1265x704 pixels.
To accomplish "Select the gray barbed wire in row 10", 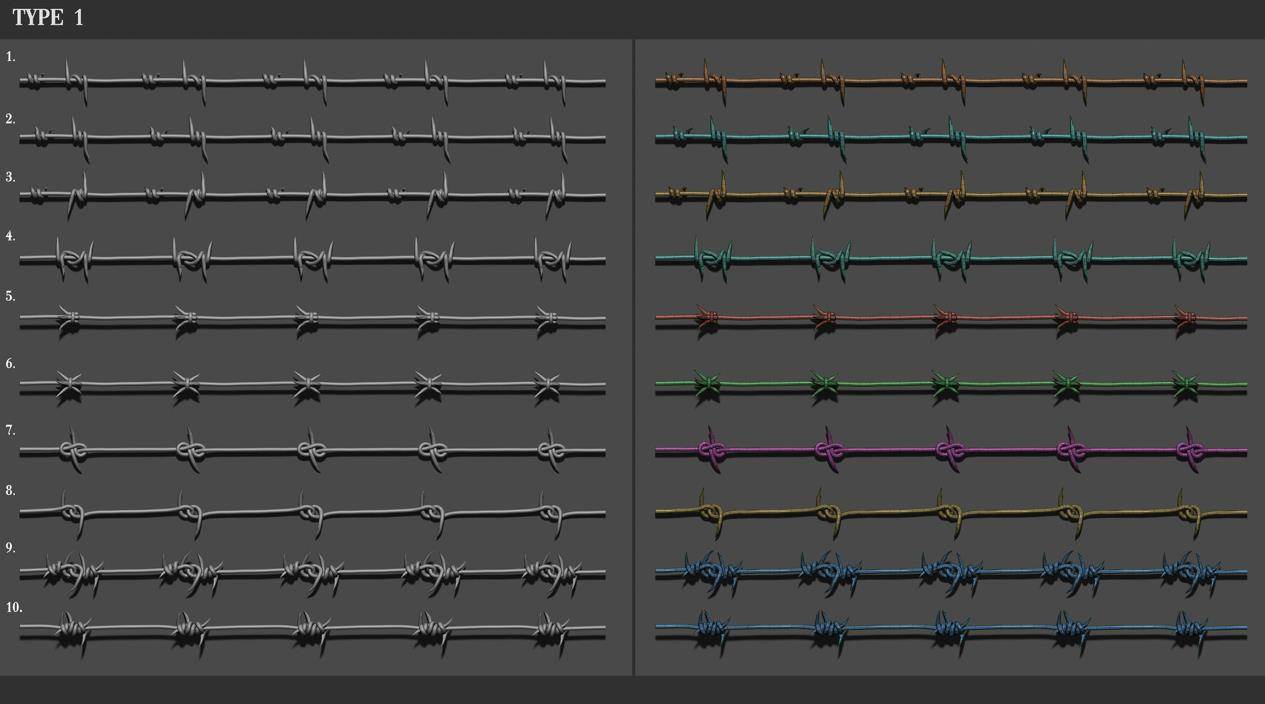I will click(312, 629).
